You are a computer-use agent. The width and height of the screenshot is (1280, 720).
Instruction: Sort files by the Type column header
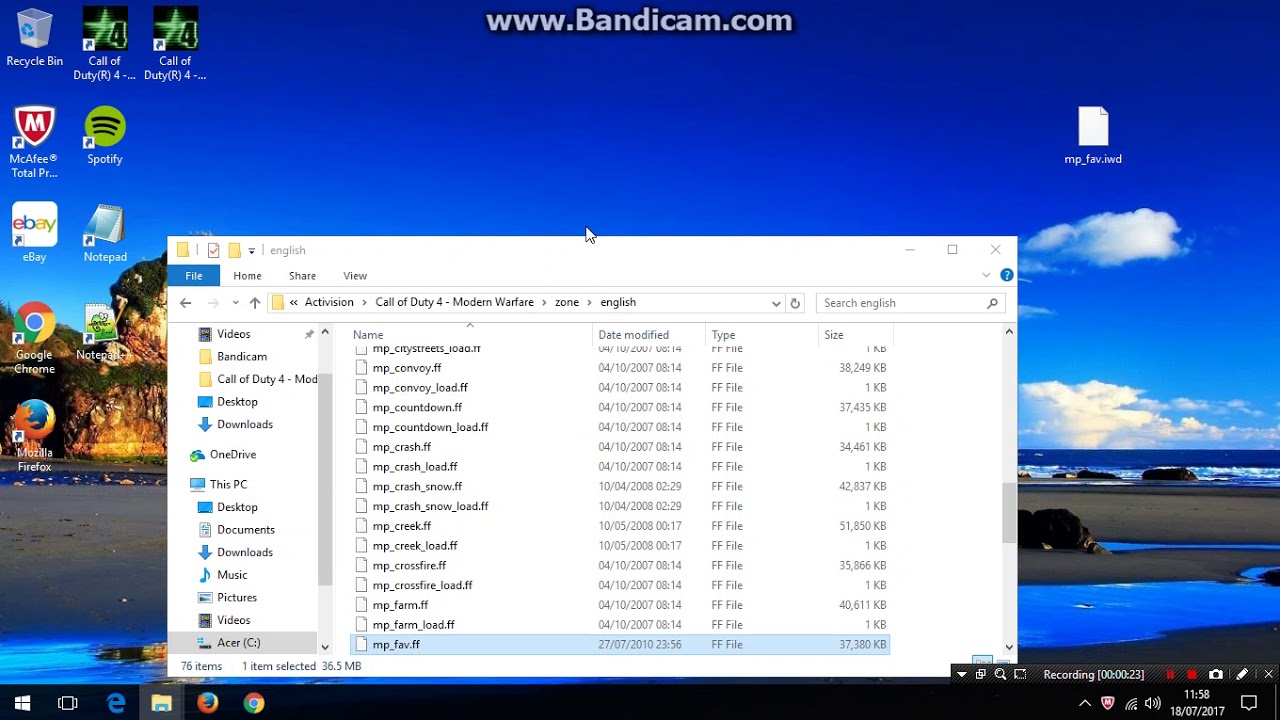coord(761,335)
